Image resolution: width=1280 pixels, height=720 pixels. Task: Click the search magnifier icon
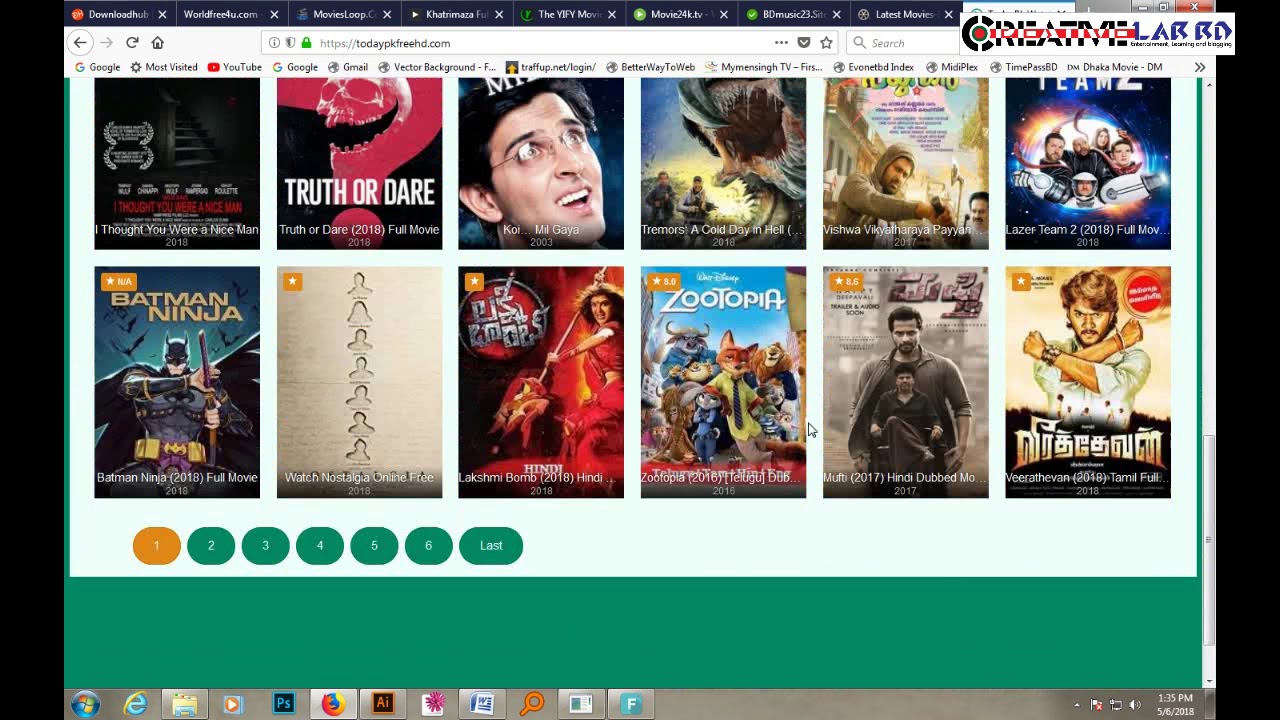(859, 43)
